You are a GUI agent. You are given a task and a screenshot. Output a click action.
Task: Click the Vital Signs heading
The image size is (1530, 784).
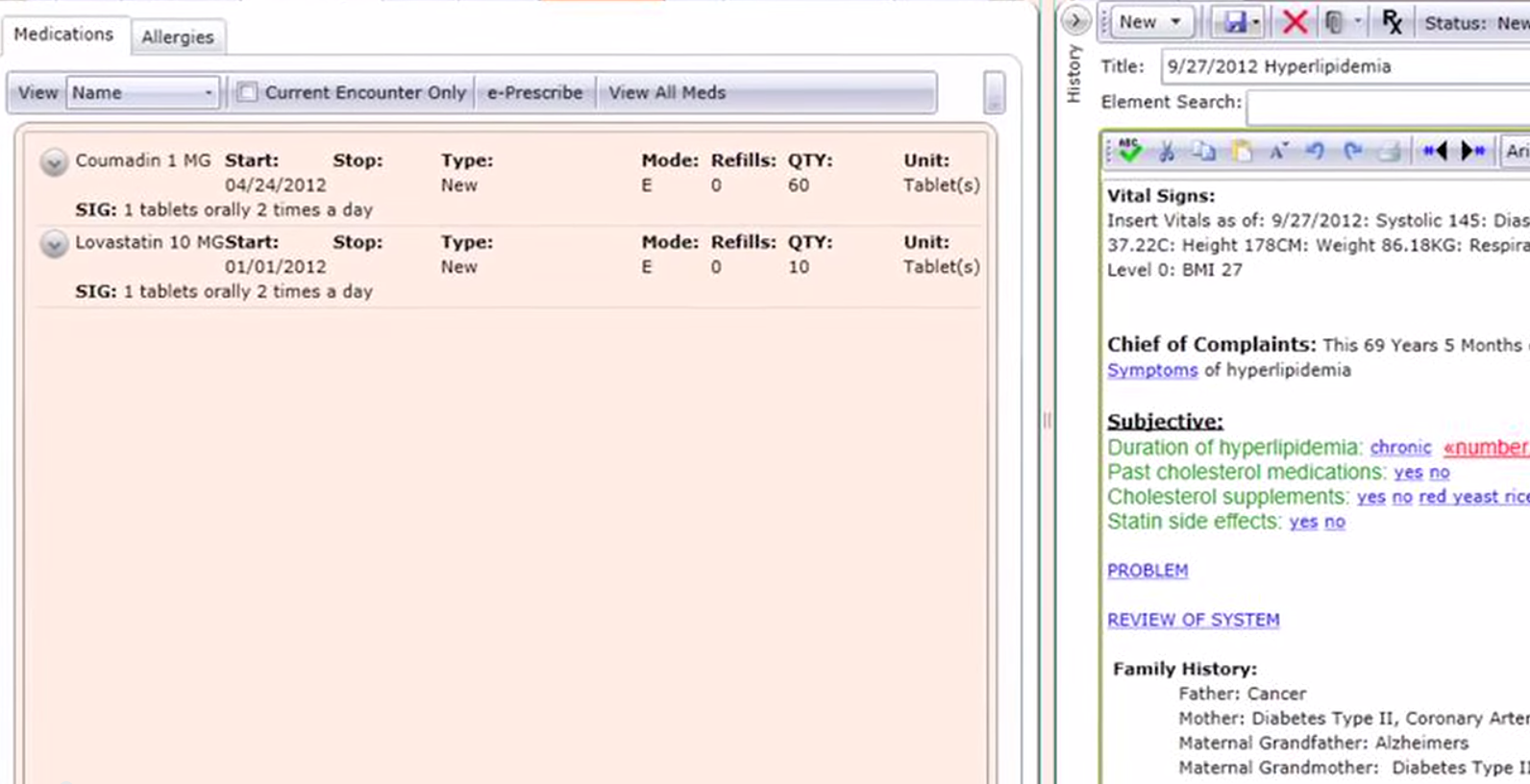click(x=1161, y=196)
